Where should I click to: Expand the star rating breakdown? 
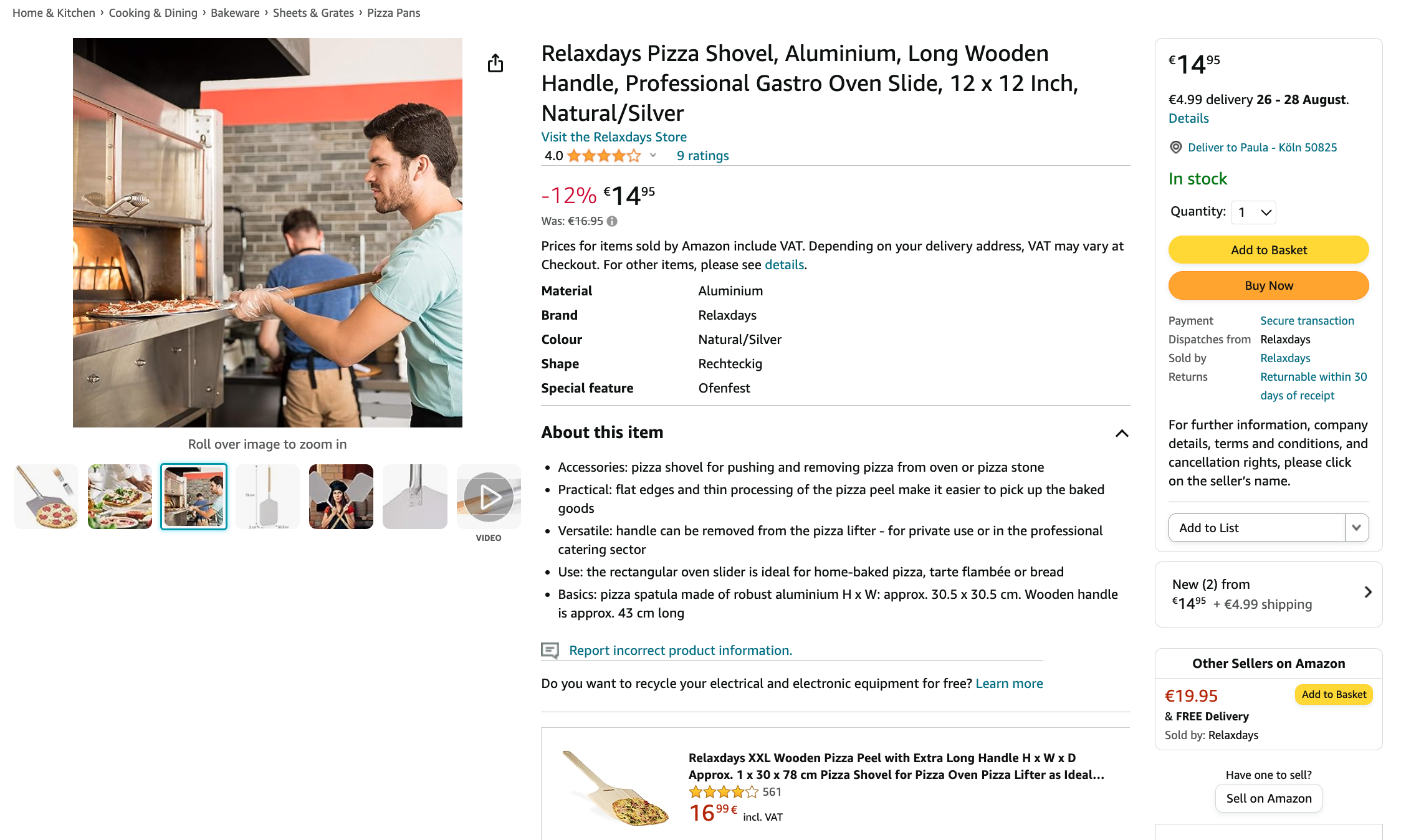652,156
